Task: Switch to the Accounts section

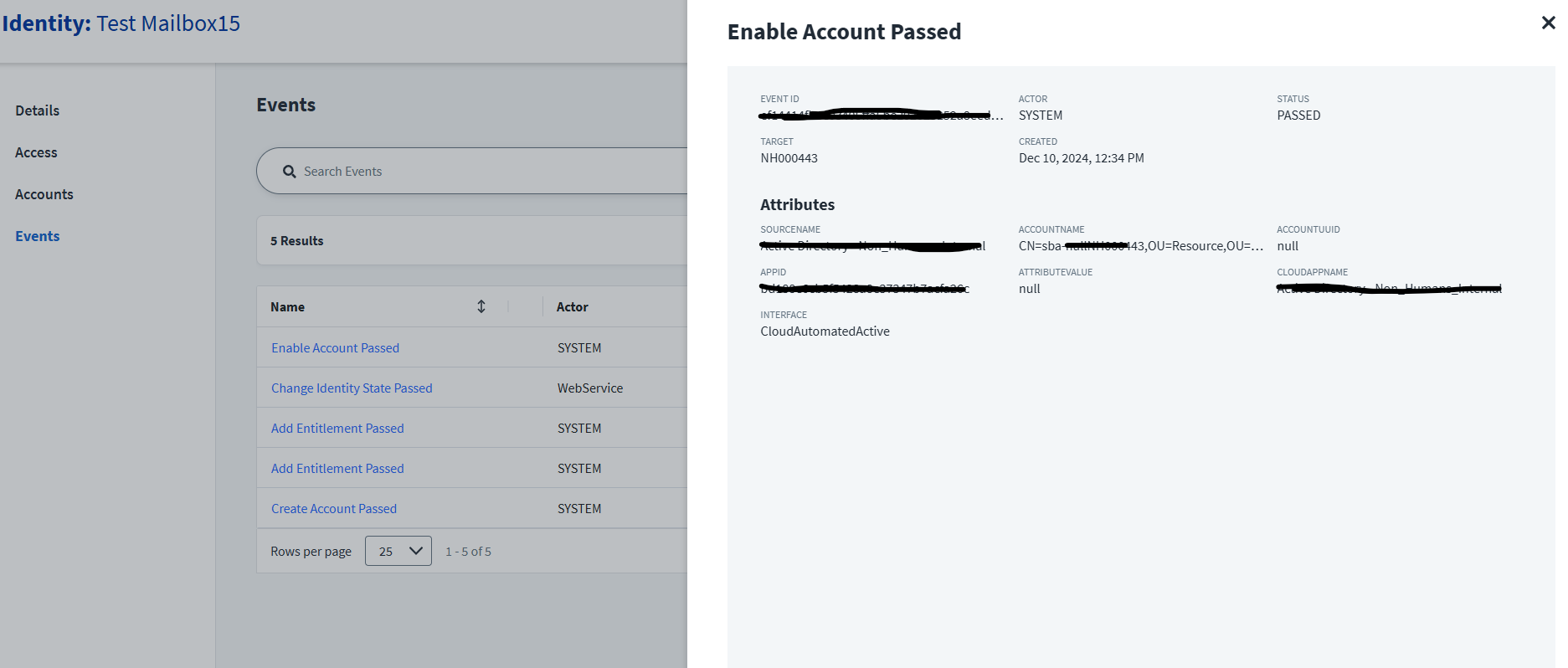Action: [44, 194]
